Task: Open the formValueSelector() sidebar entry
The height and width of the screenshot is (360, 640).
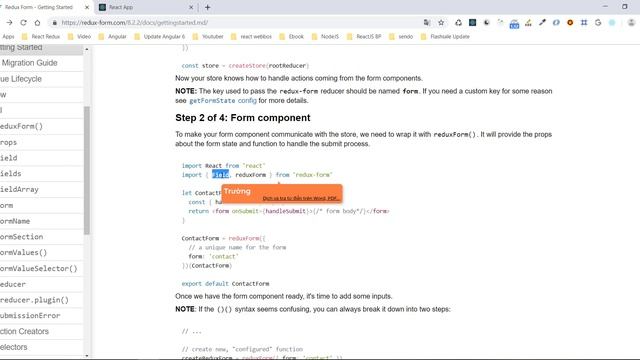Action: click(x=42, y=268)
